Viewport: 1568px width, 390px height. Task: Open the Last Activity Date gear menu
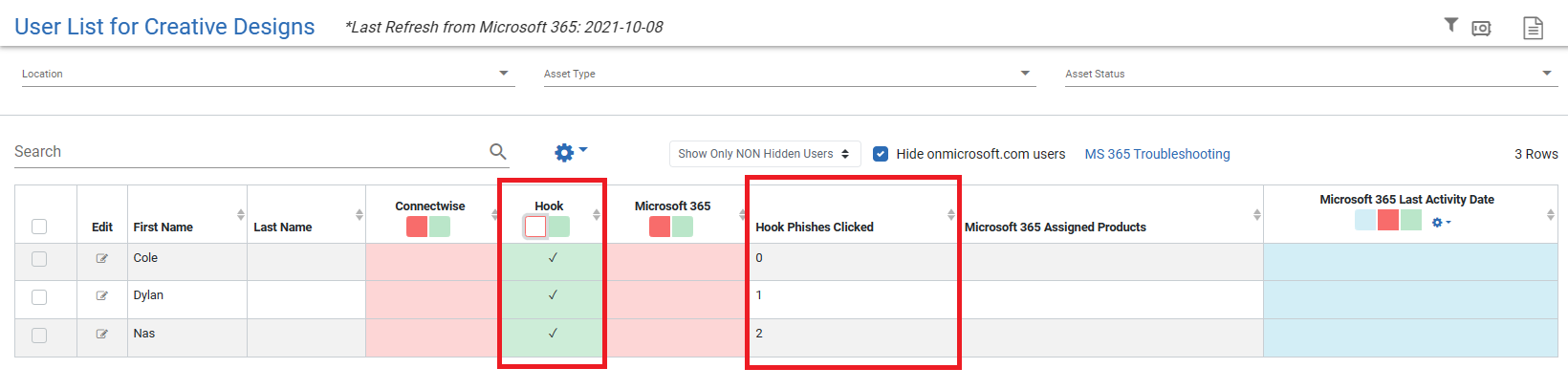click(1441, 222)
